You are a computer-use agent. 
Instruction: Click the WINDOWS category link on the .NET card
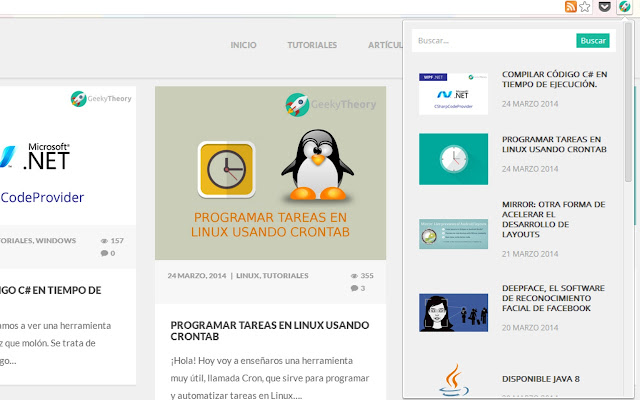point(56,241)
